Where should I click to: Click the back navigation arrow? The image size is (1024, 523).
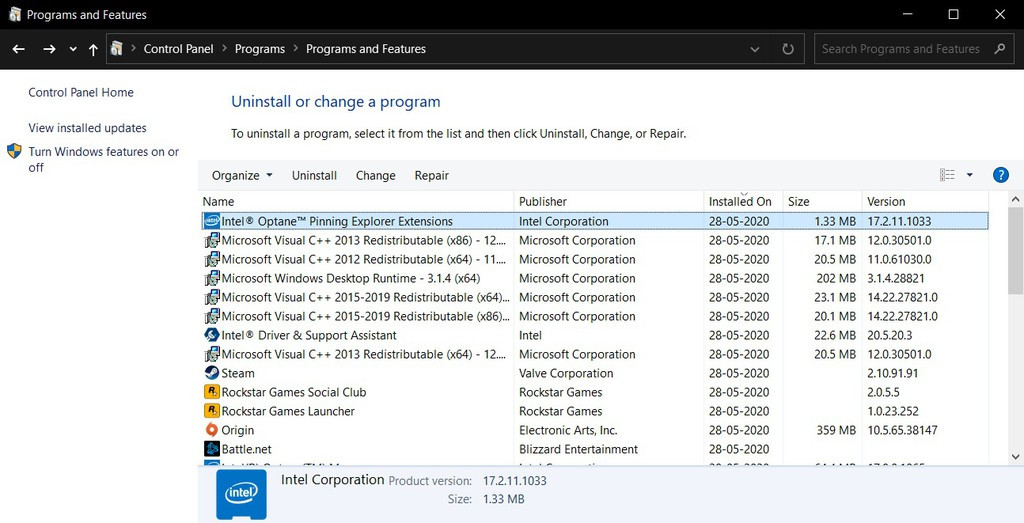pyautogui.click(x=19, y=49)
